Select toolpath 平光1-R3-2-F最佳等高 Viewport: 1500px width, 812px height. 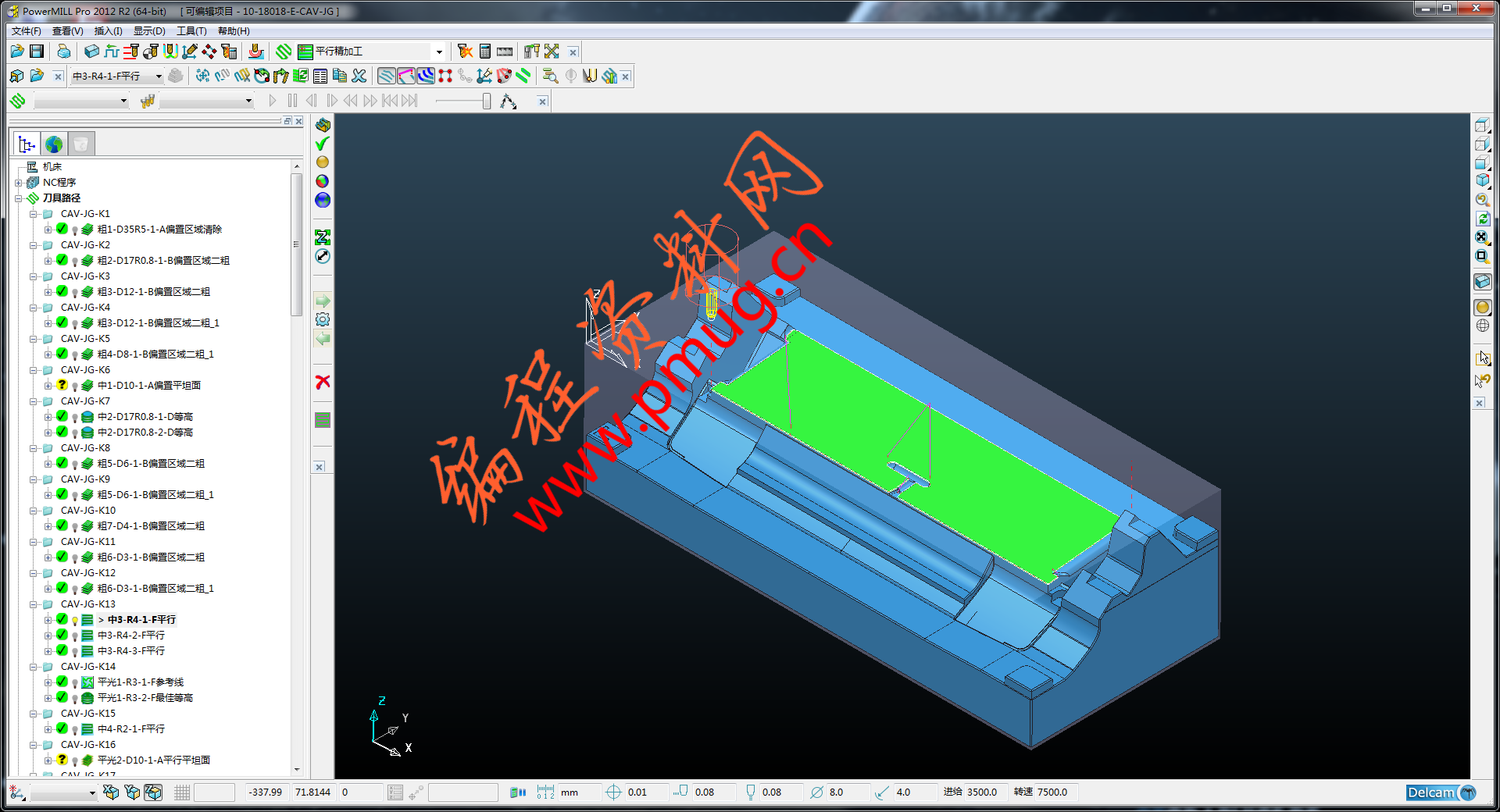(145, 698)
